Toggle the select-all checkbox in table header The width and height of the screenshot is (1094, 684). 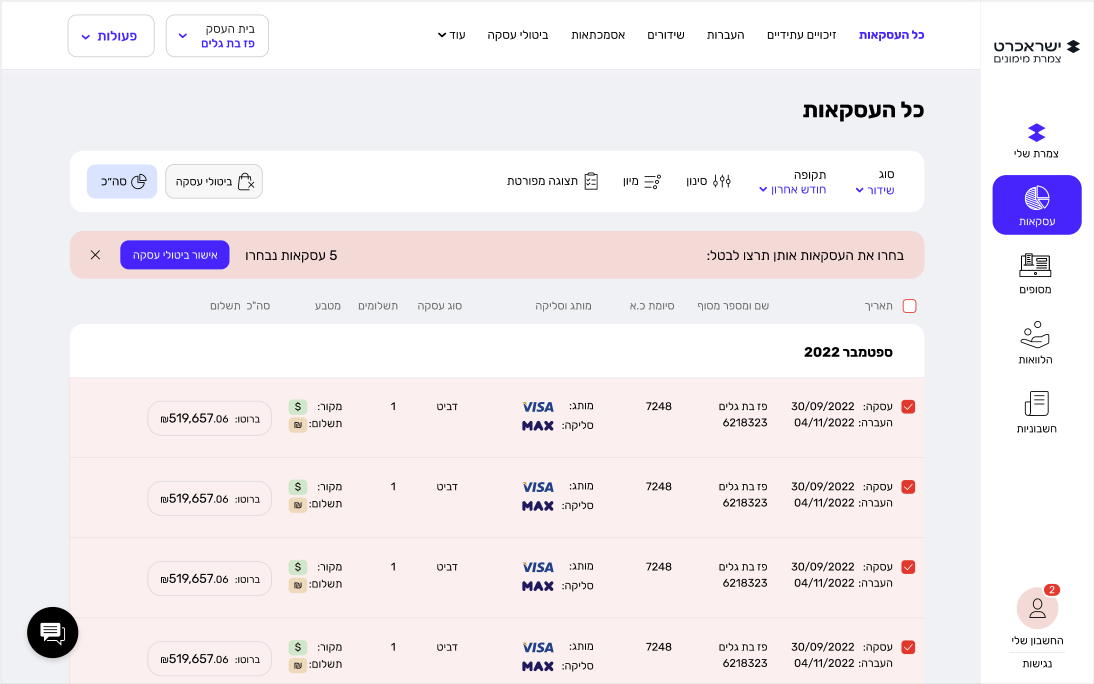909,306
